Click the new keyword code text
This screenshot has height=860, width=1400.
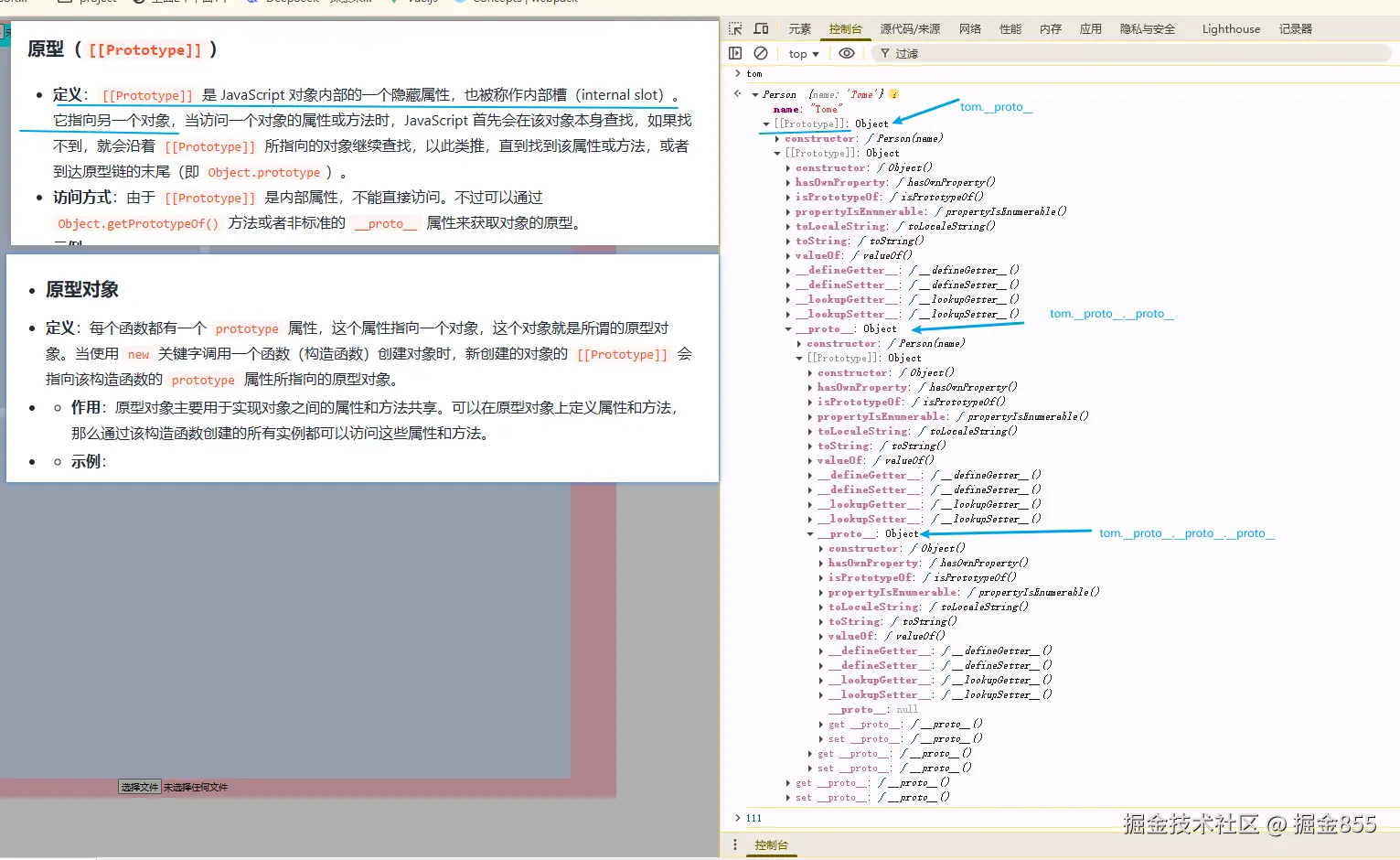click(x=139, y=354)
